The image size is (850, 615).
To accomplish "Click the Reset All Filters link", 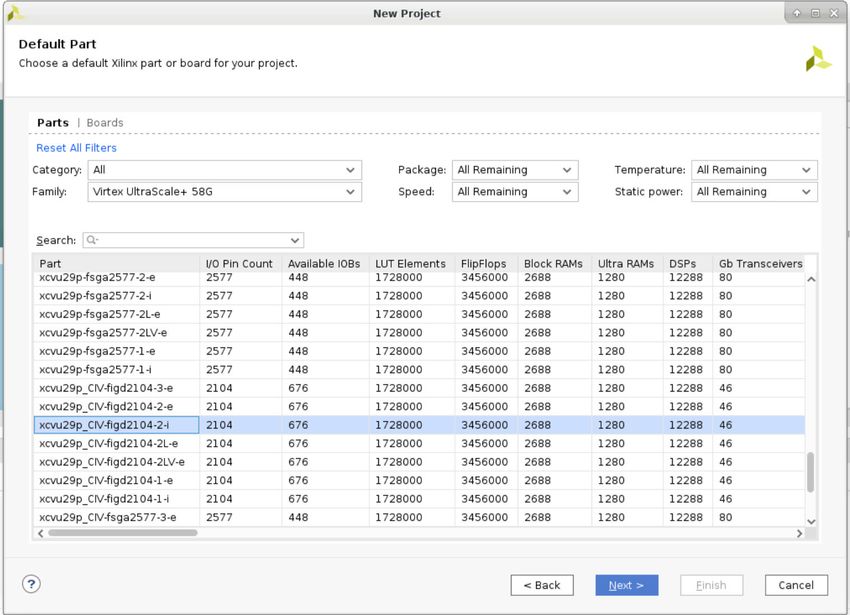I will pos(76,148).
